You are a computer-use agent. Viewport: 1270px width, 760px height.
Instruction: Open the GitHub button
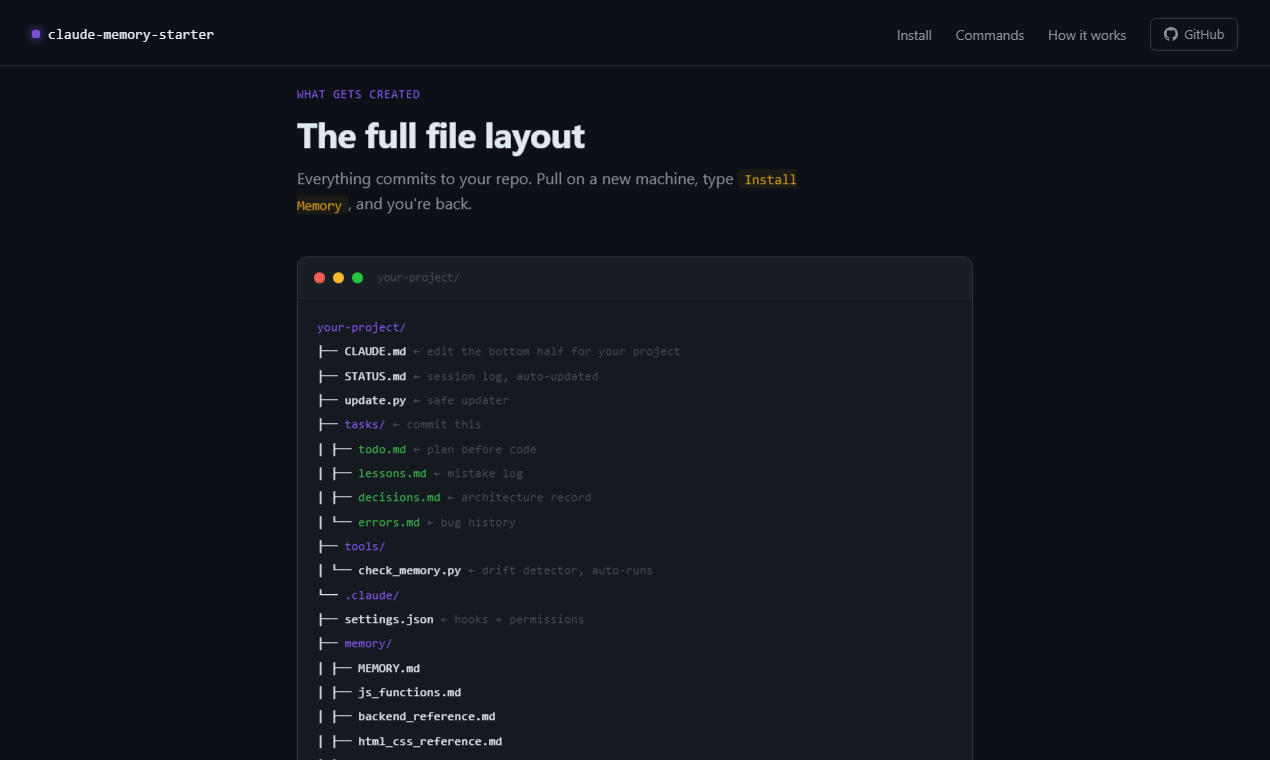coord(1194,34)
